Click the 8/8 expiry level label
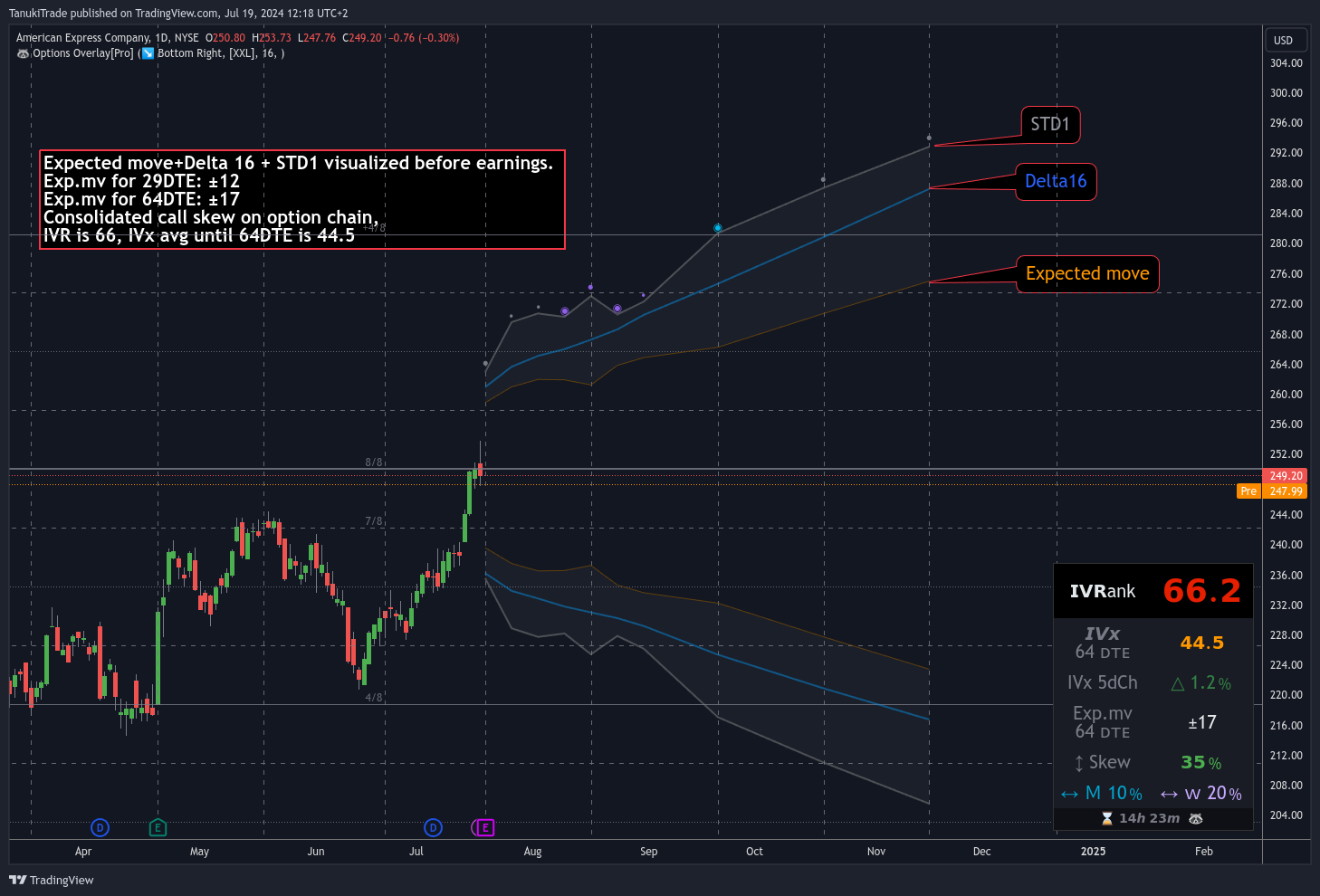This screenshot has height=896, width=1320. click(373, 462)
